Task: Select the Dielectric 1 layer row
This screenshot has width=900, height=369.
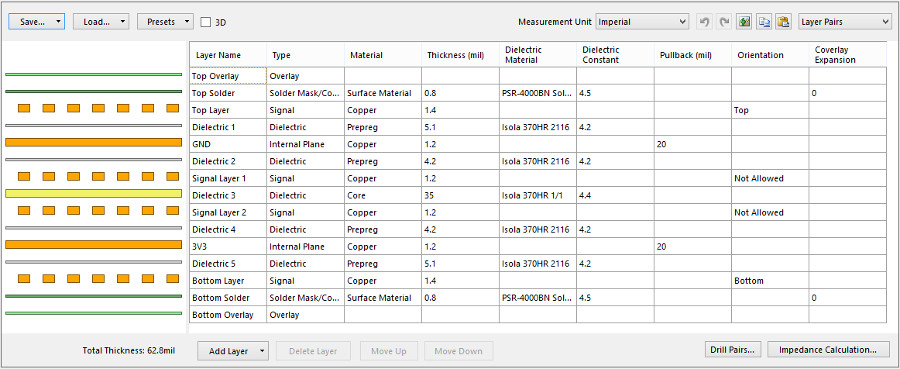Action: click(538, 127)
